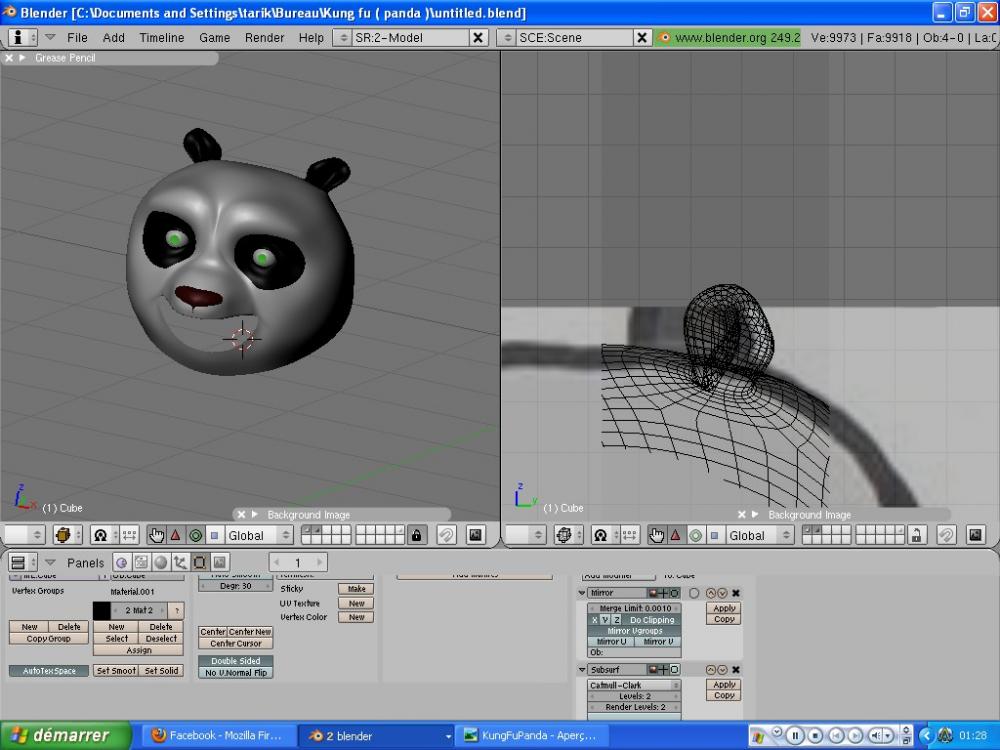Open the Object context in Panels header
This screenshot has width=1000, height=750.
click(x=180, y=562)
